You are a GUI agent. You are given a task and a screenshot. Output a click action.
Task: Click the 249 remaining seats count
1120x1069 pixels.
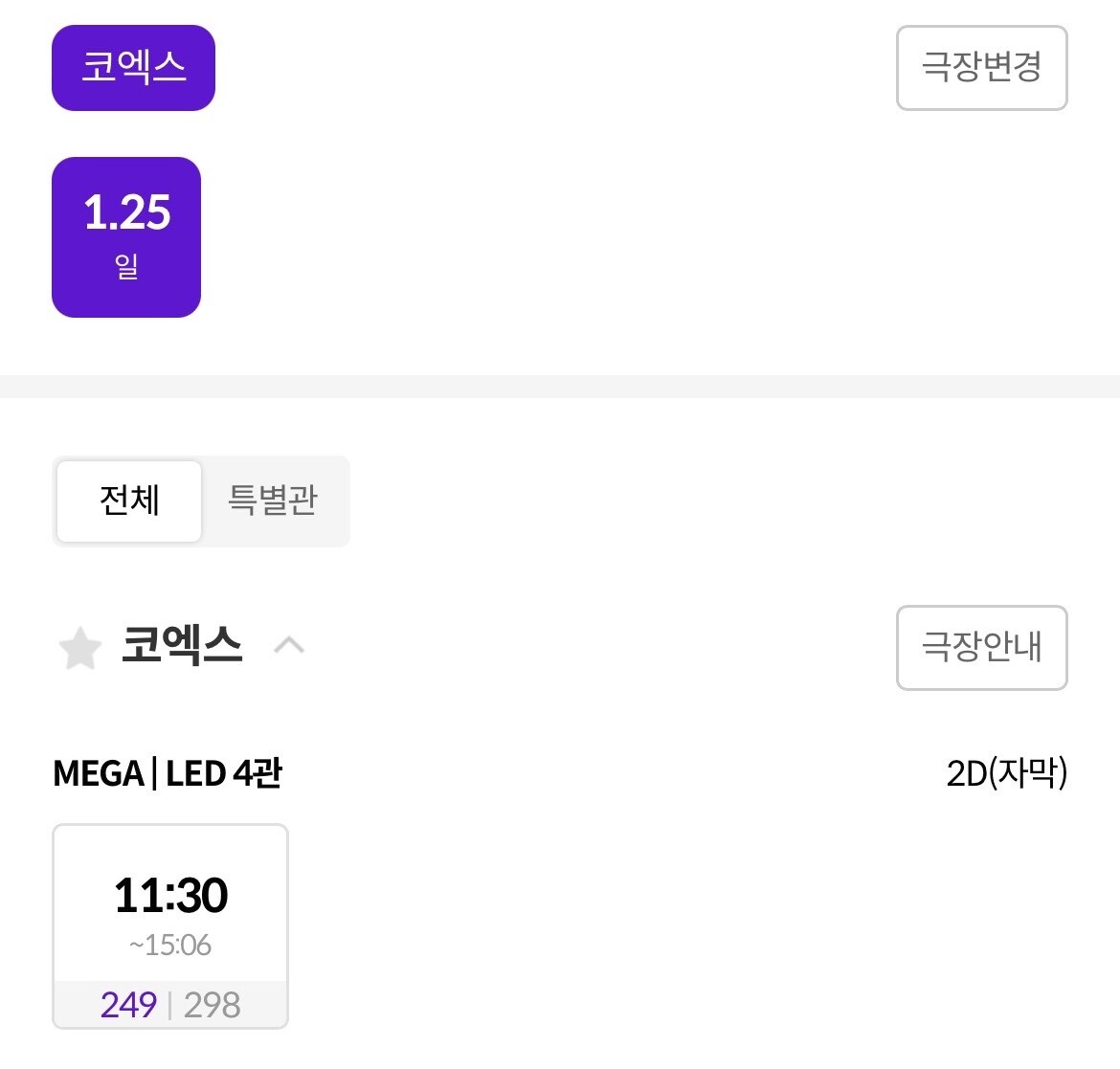(128, 1005)
